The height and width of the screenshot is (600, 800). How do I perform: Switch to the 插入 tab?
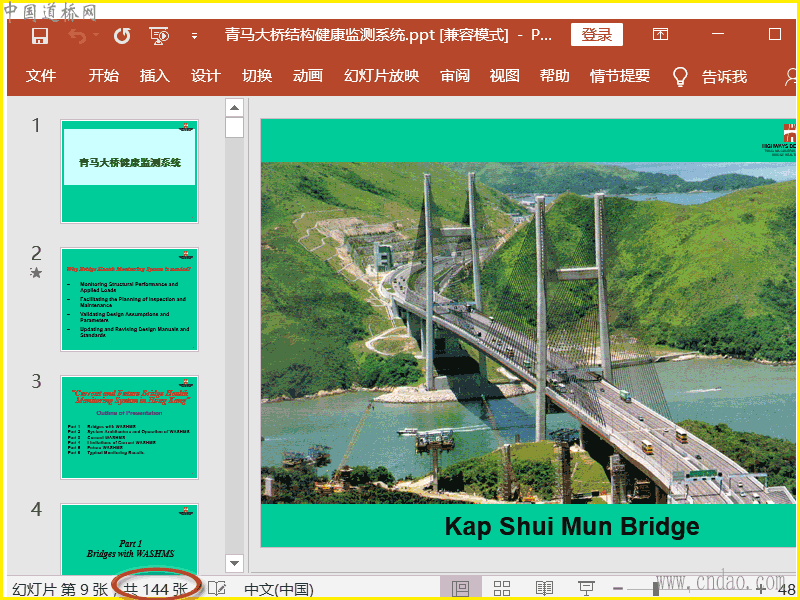[155, 76]
